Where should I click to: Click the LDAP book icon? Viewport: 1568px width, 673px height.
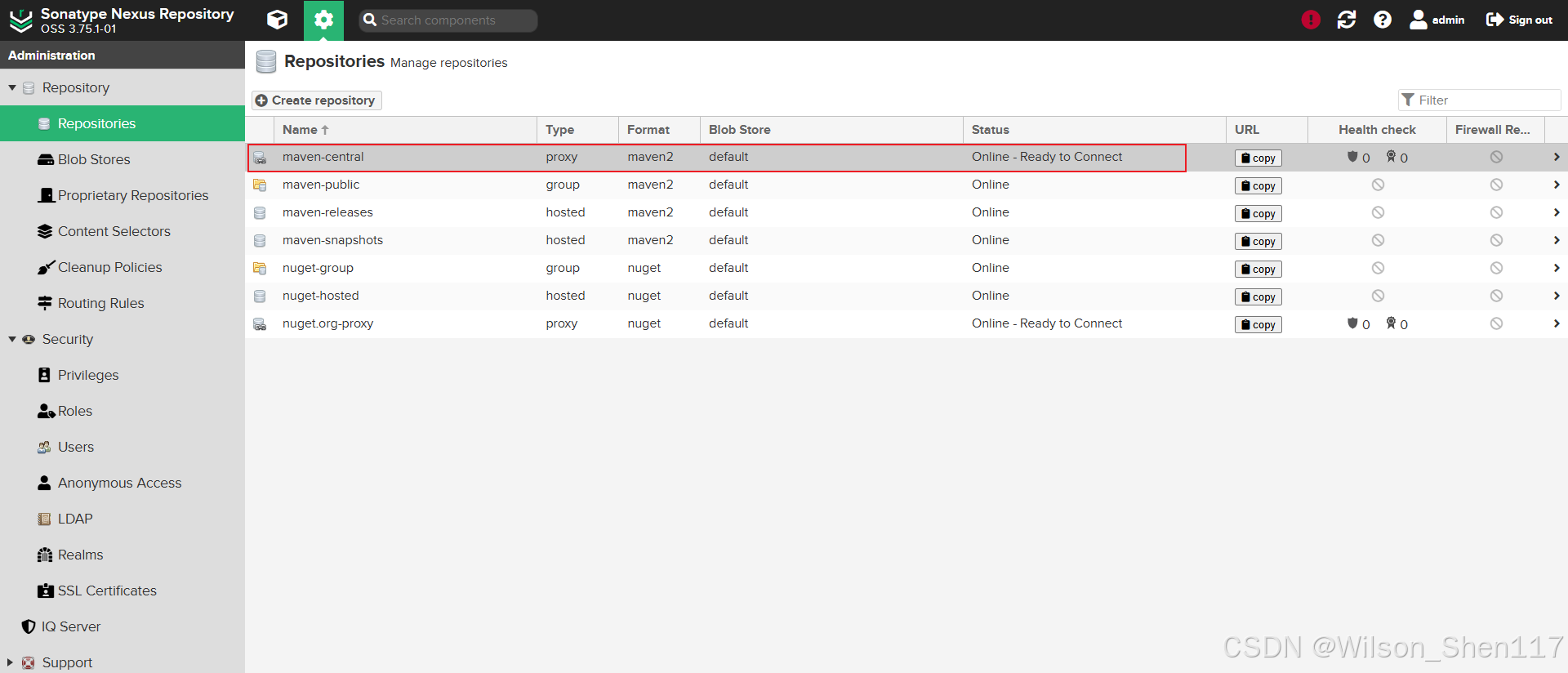[45, 519]
